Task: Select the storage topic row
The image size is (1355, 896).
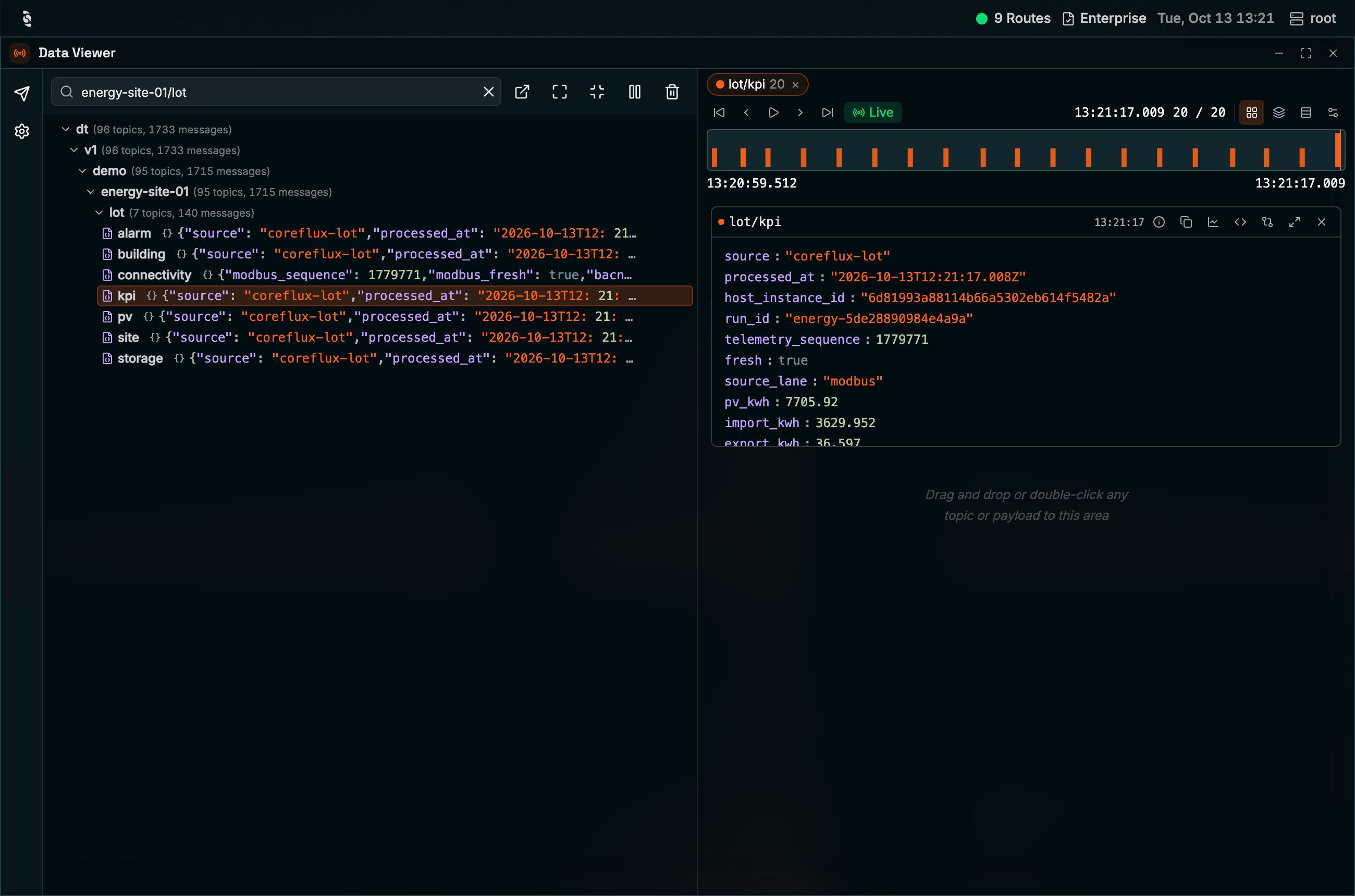Action: [395, 358]
